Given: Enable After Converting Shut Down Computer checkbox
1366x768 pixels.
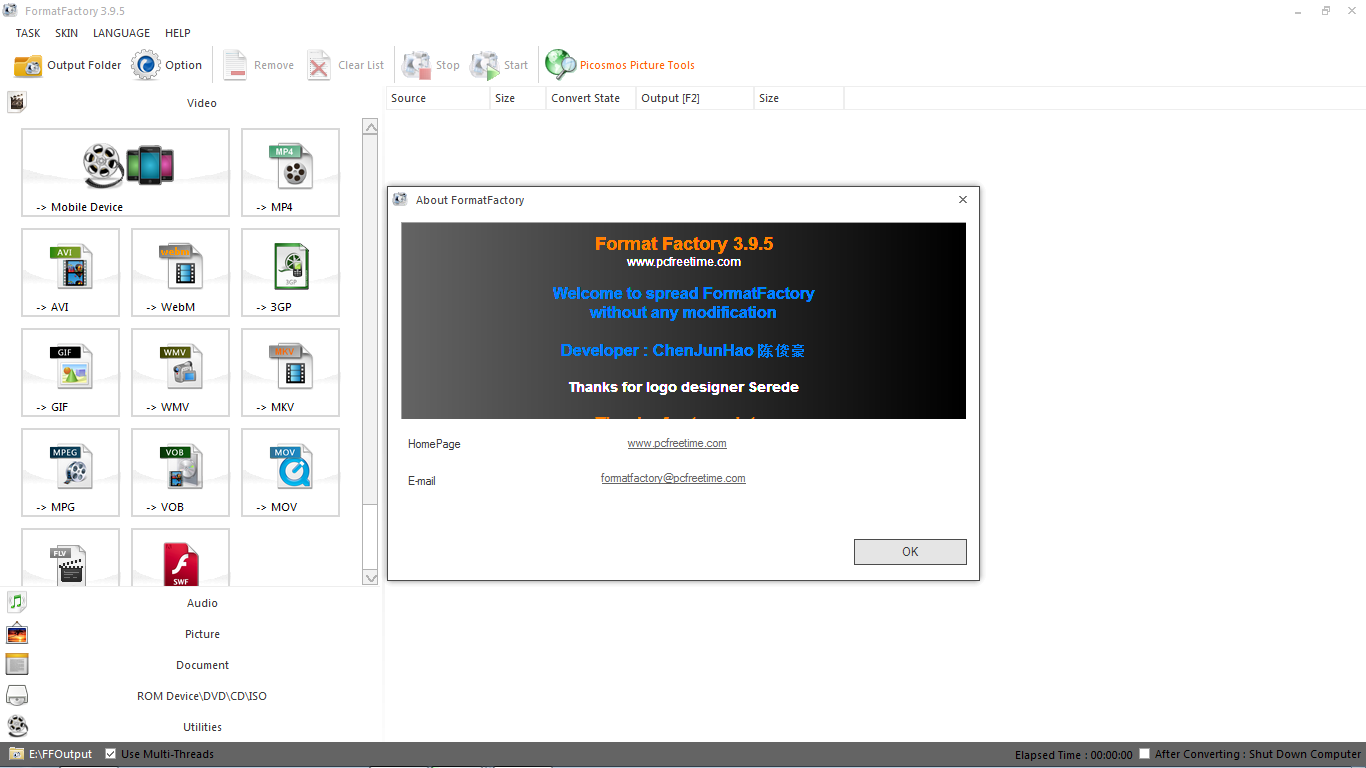Looking at the screenshot, I should [x=1144, y=753].
